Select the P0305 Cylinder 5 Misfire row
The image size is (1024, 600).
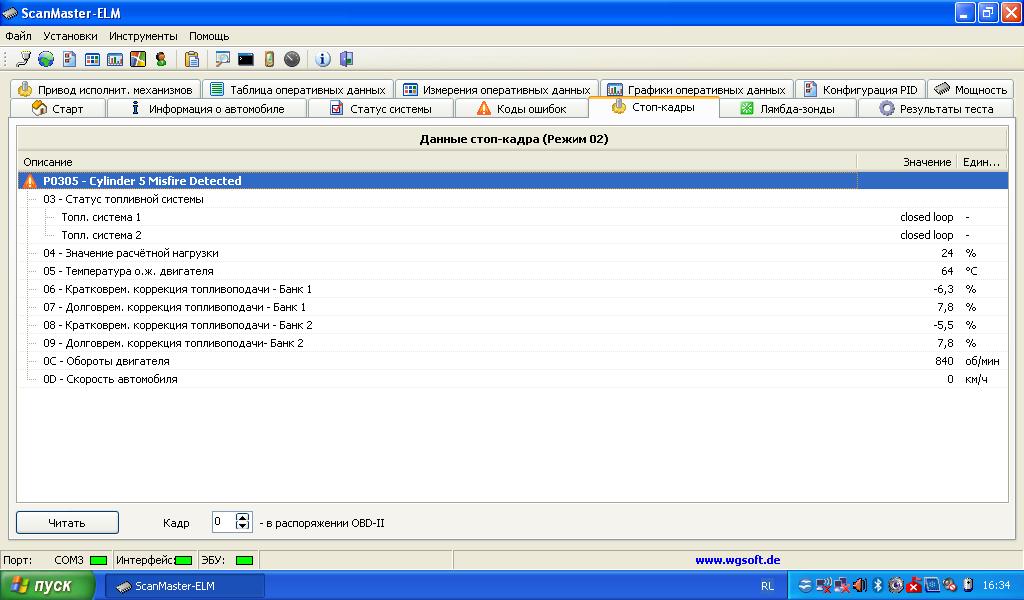coord(142,181)
